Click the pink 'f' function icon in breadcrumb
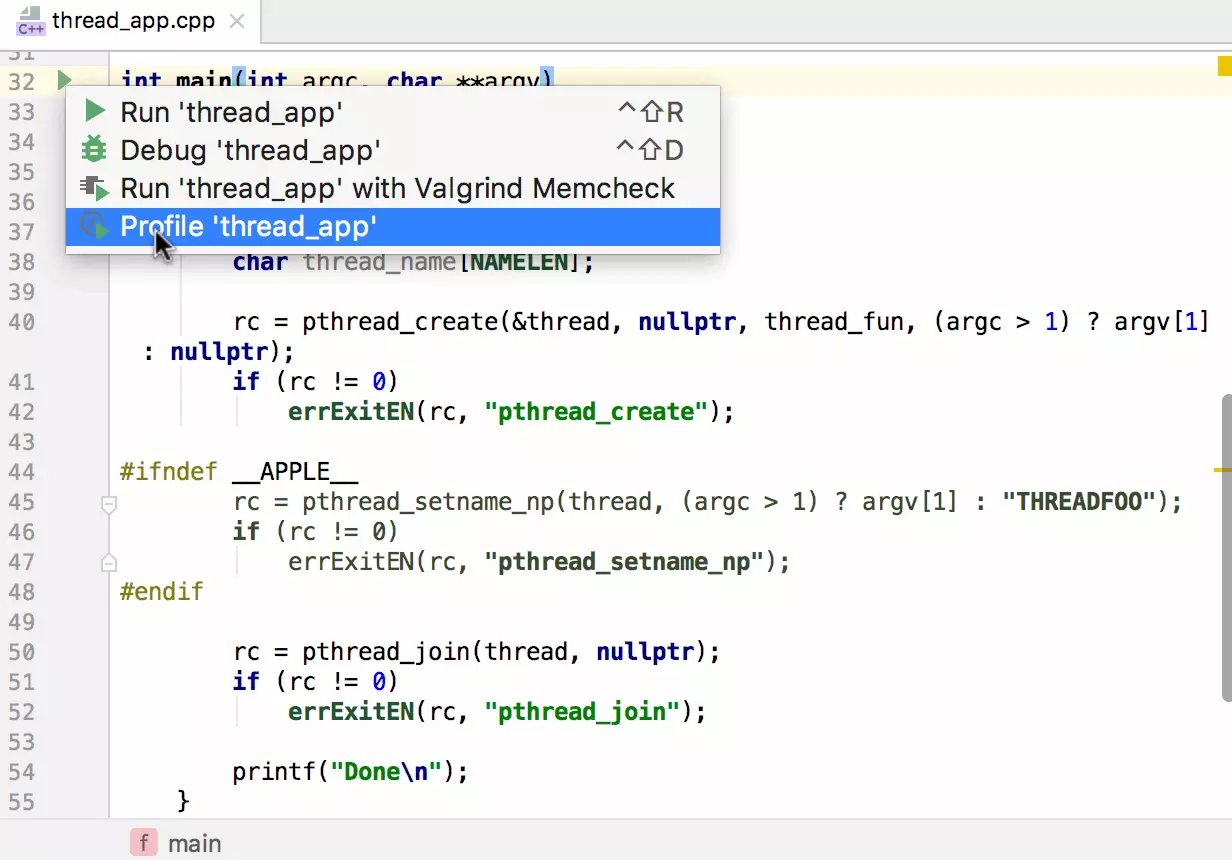The width and height of the screenshot is (1232, 860). [x=144, y=843]
